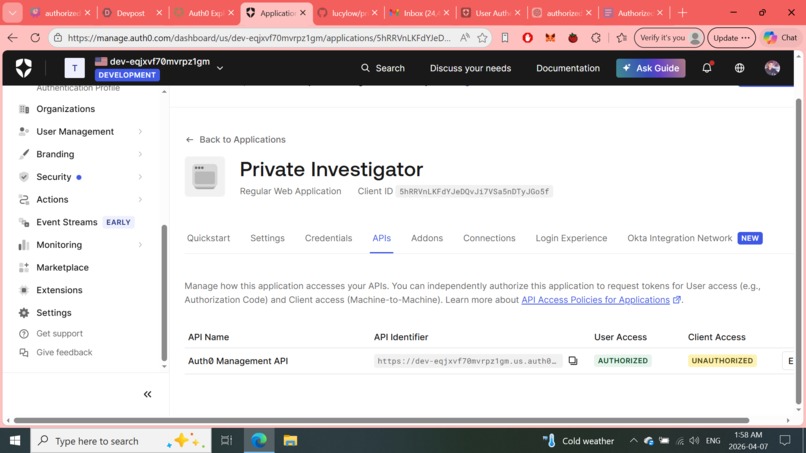Expand Security section chevron
Screen dimensions: 806x453
(x=140, y=177)
